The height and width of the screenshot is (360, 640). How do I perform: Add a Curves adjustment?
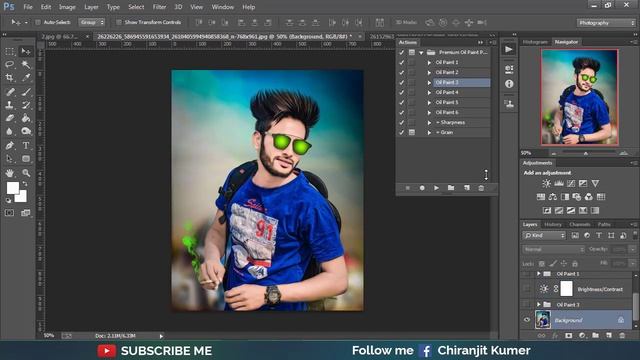(571, 184)
